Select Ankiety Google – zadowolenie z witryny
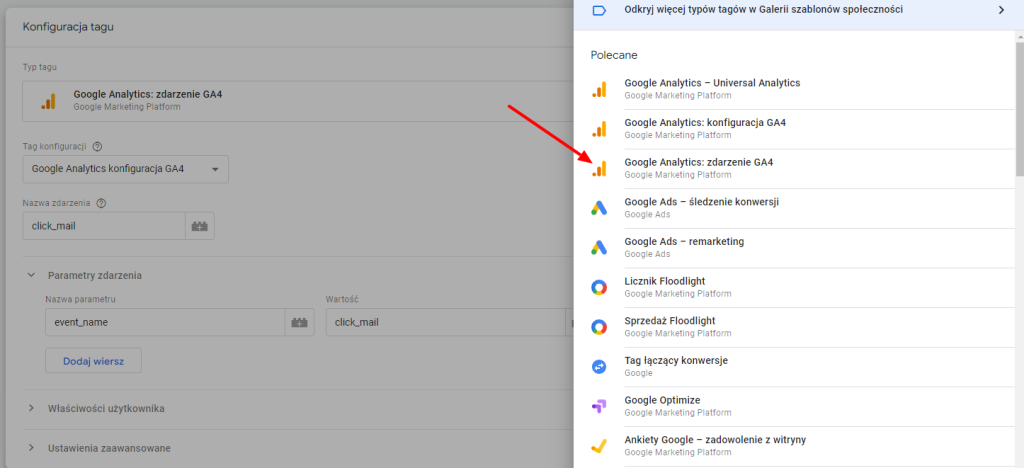Image resolution: width=1024 pixels, height=468 pixels. 796,446
